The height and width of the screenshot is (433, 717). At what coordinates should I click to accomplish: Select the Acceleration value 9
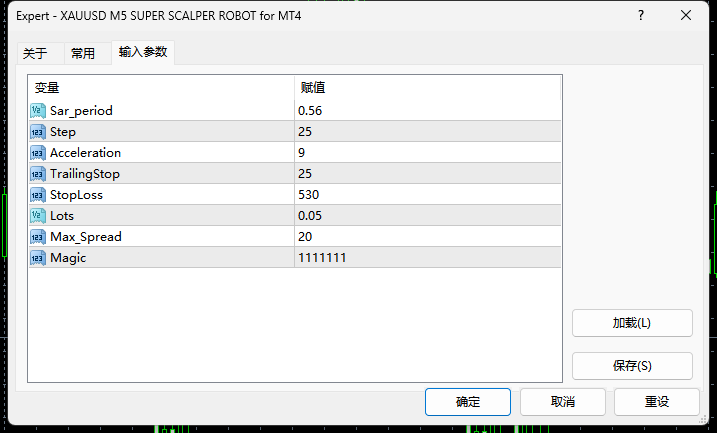point(301,153)
